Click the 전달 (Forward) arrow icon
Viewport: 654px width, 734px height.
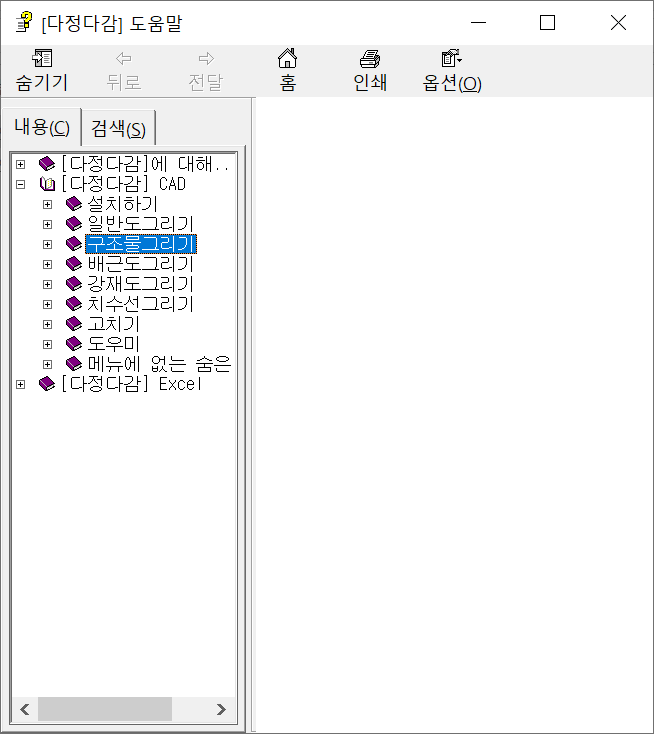[206, 59]
